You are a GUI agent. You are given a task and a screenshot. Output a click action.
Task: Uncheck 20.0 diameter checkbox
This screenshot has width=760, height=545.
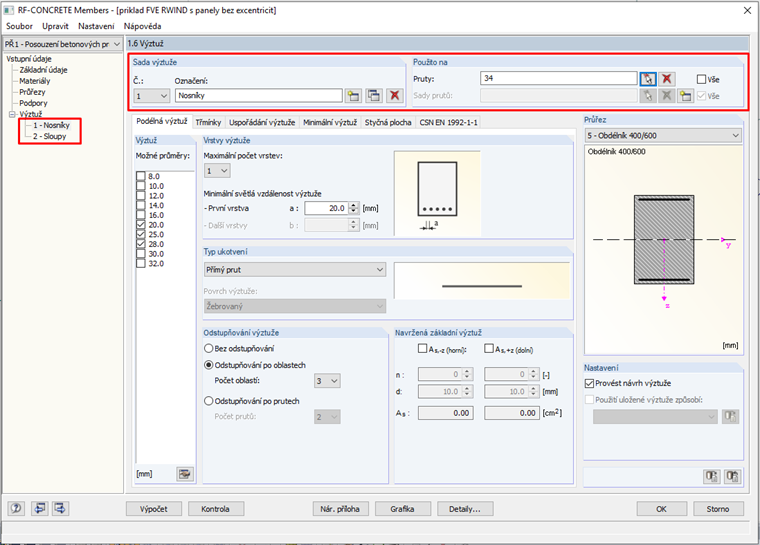[x=141, y=224]
